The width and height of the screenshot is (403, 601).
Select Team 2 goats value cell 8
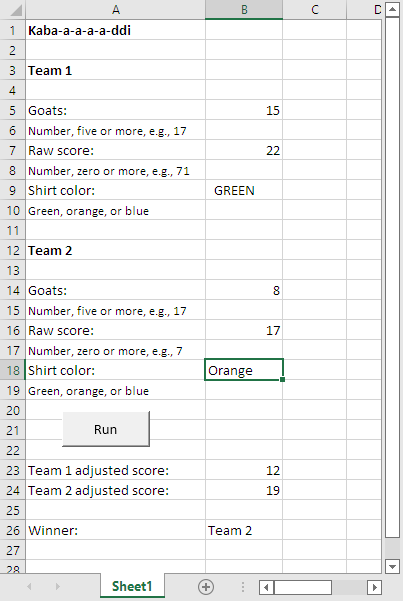244,290
